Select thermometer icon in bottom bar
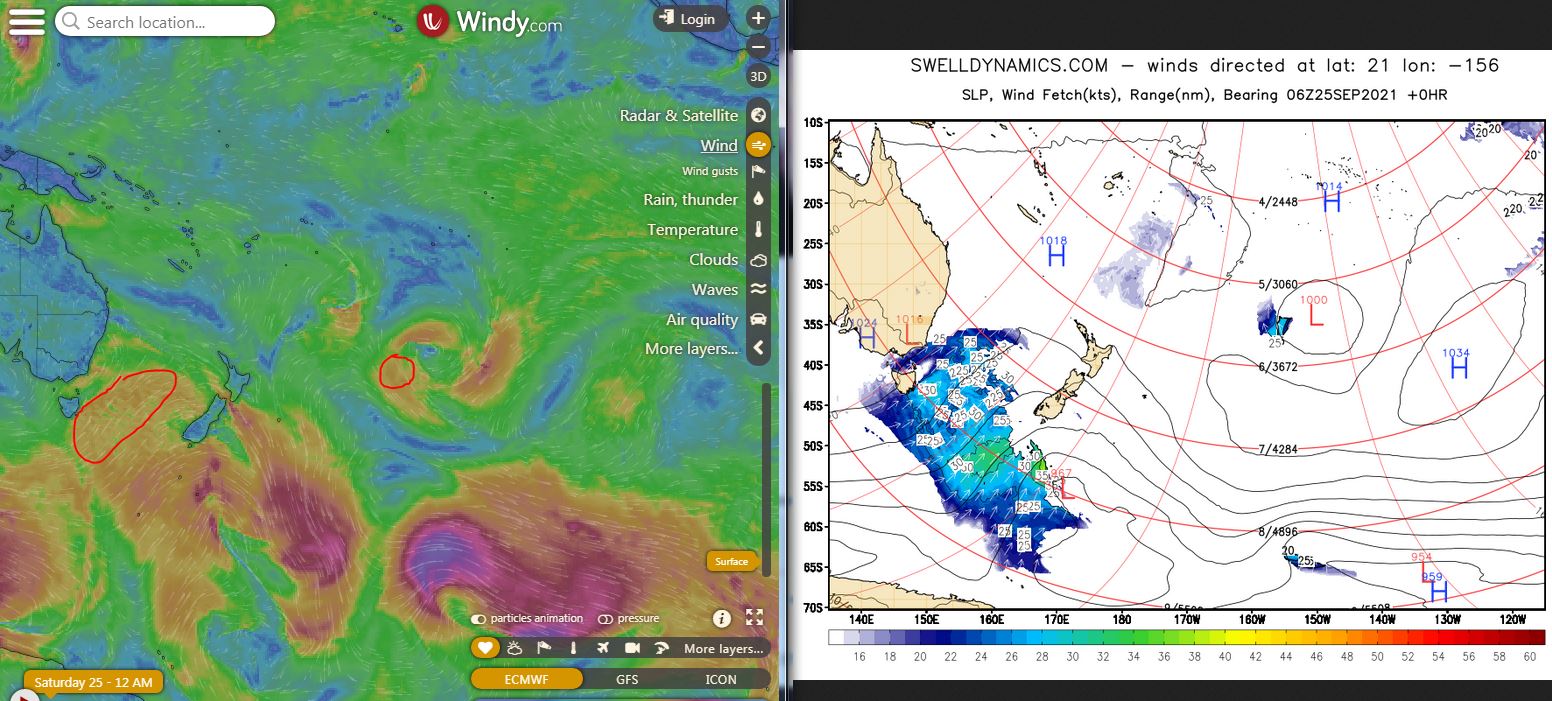 (x=573, y=648)
